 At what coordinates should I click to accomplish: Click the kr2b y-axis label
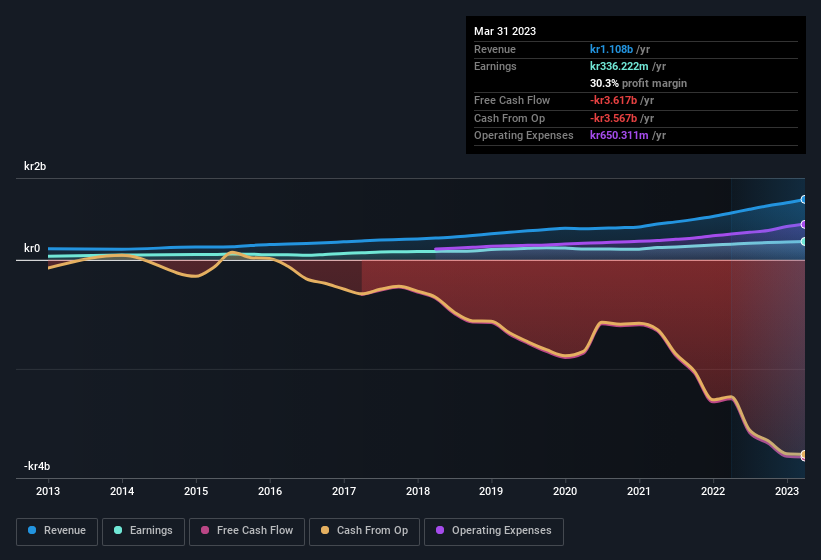pos(37,166)
